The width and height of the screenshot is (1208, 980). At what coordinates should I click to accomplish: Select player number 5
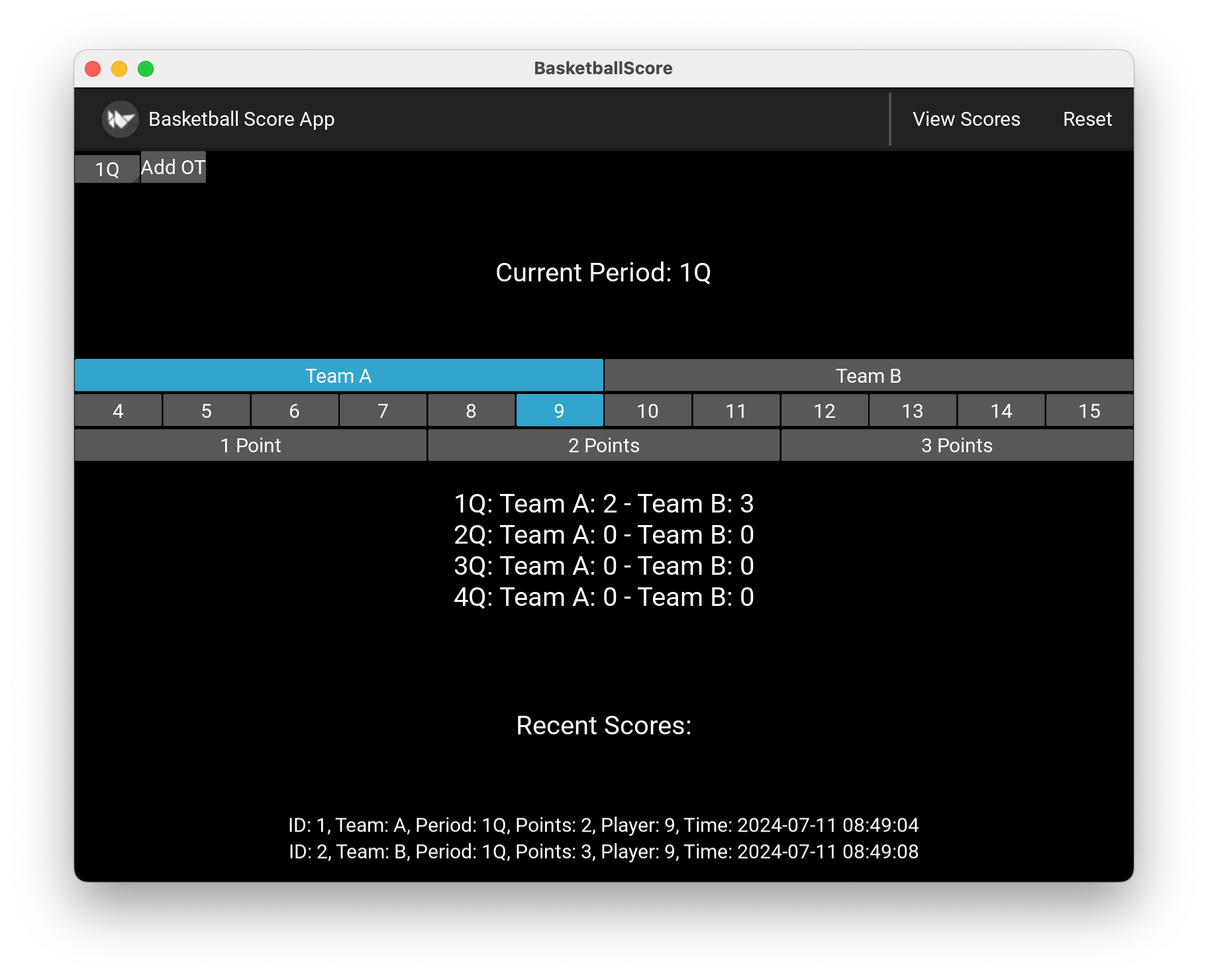(206, 411)
